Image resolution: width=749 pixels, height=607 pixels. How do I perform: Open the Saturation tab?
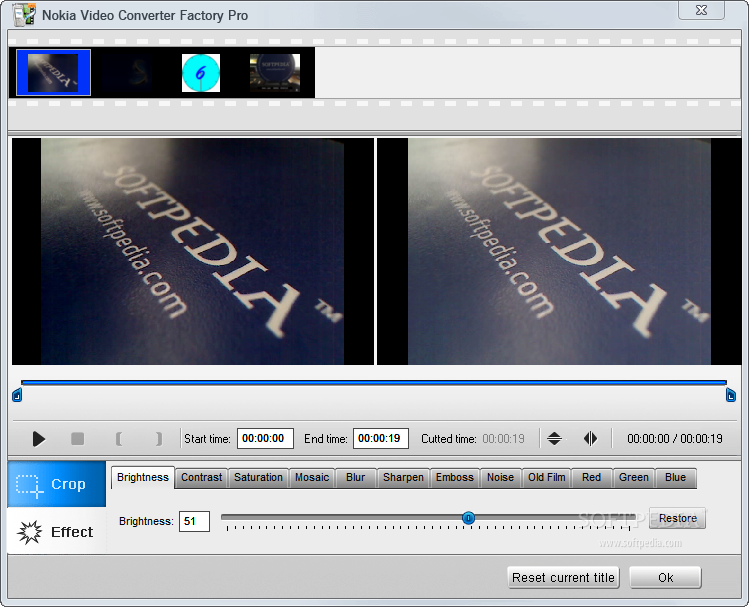click(258, 478)
